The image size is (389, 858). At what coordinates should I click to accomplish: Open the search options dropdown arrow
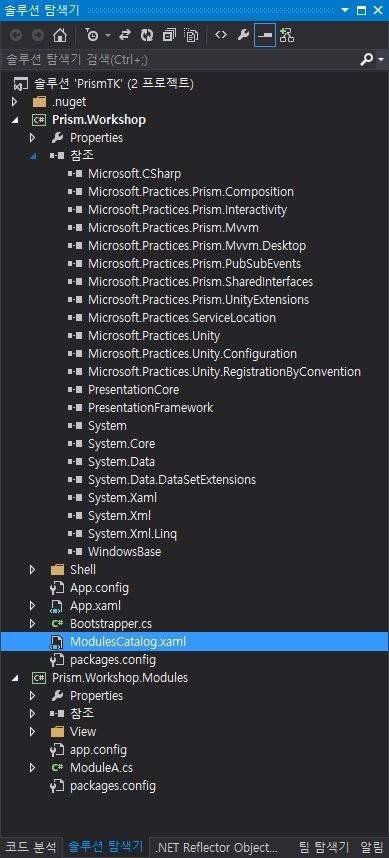(x=381, y=60)
